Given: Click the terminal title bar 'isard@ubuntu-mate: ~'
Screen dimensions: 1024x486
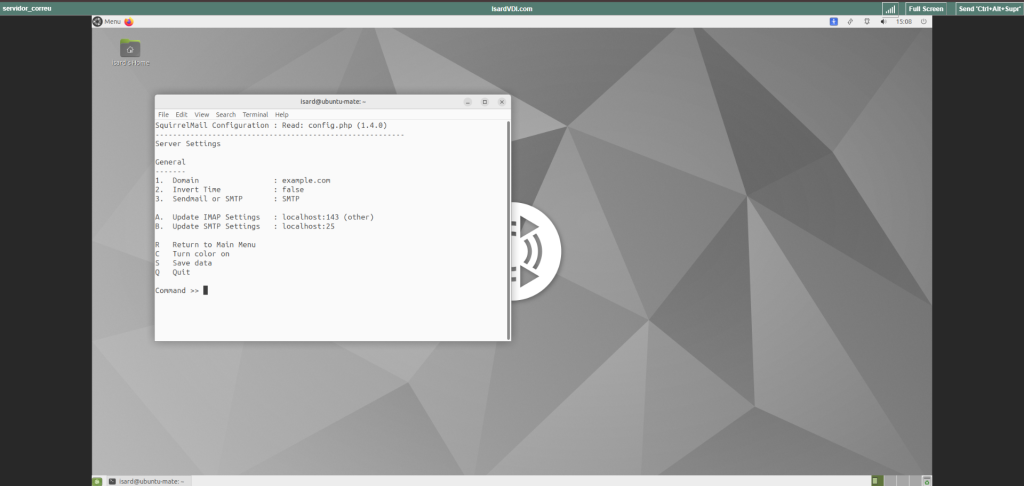Looking at the screenshot, I should click(333, 102).
